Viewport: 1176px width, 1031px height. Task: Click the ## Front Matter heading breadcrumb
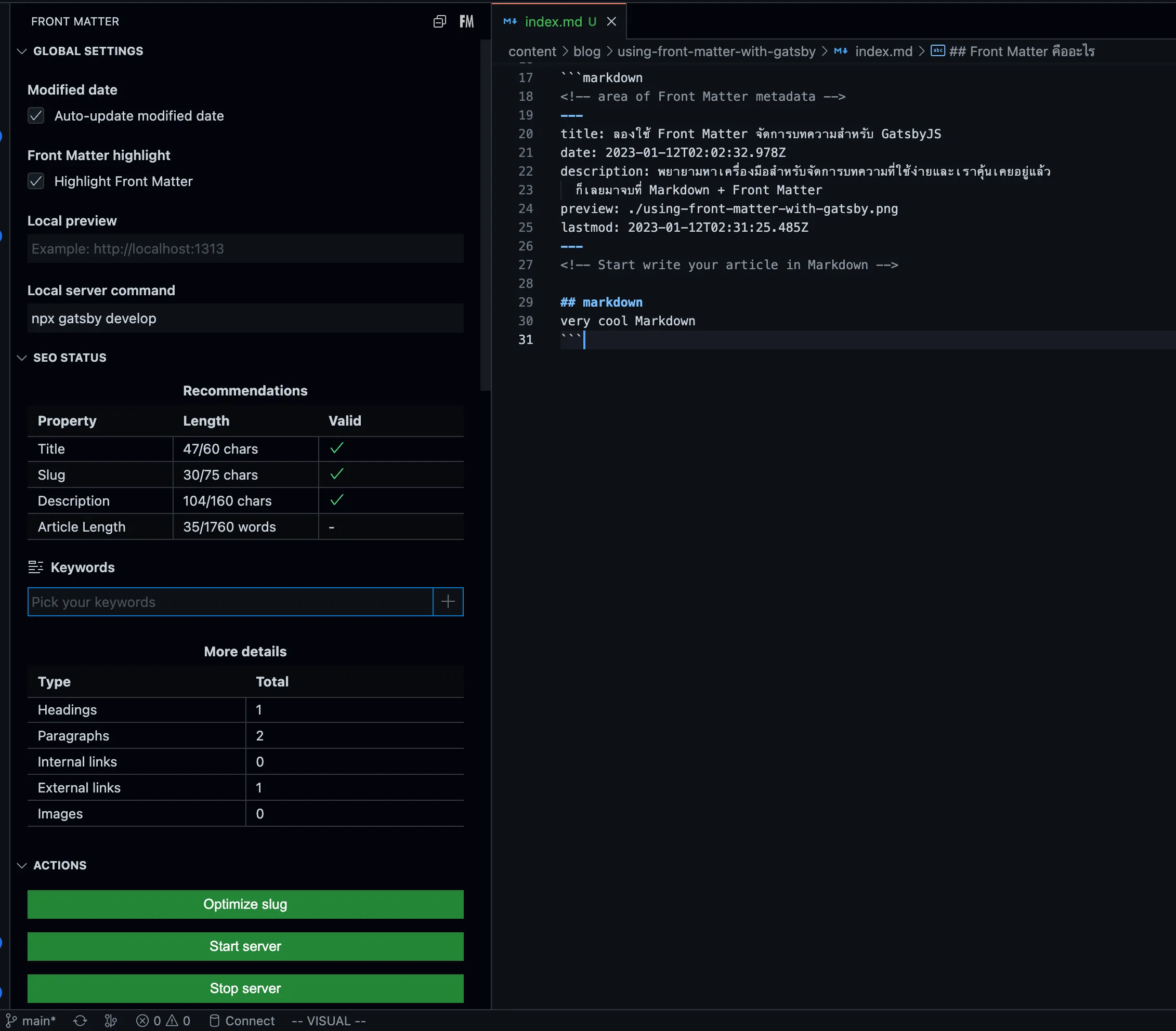(1022, 51)
